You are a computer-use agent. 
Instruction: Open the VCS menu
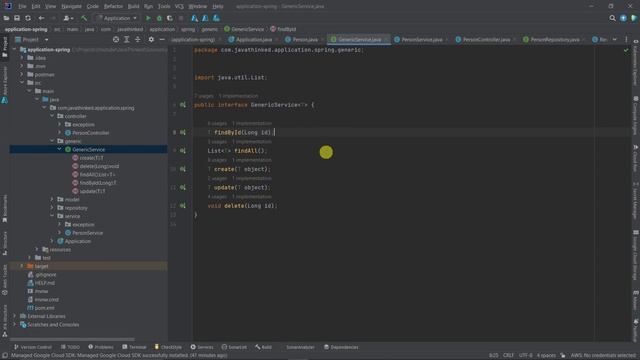[x=179, y=6]
